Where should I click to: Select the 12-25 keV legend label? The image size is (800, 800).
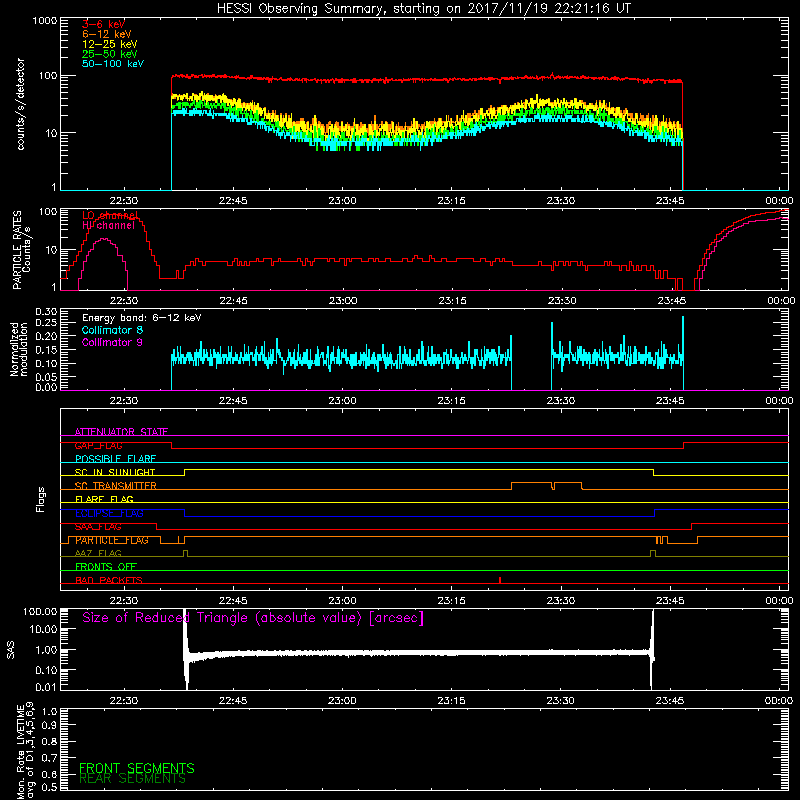point(110,44)
